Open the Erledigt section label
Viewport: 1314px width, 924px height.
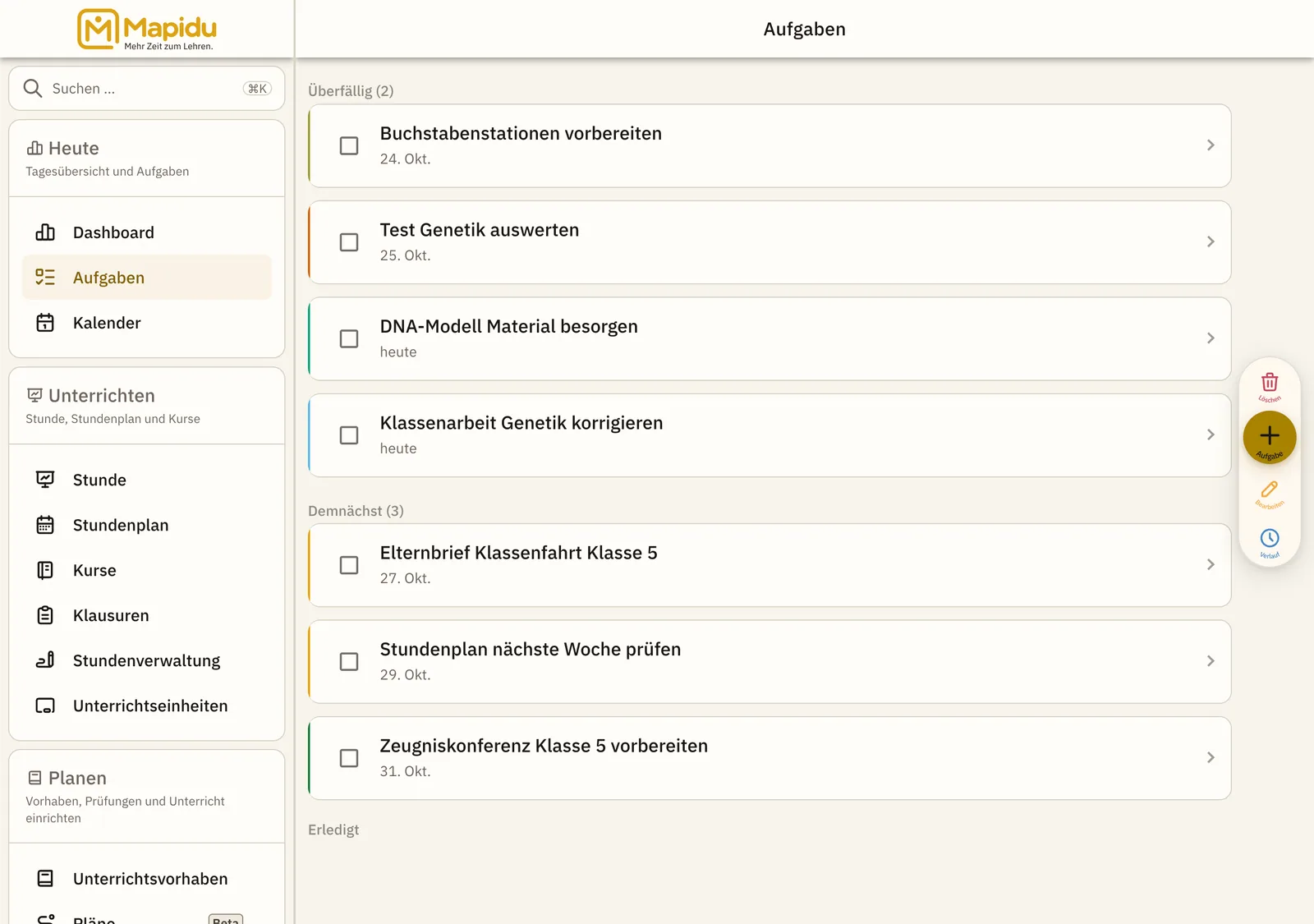[x=333, y=830]
